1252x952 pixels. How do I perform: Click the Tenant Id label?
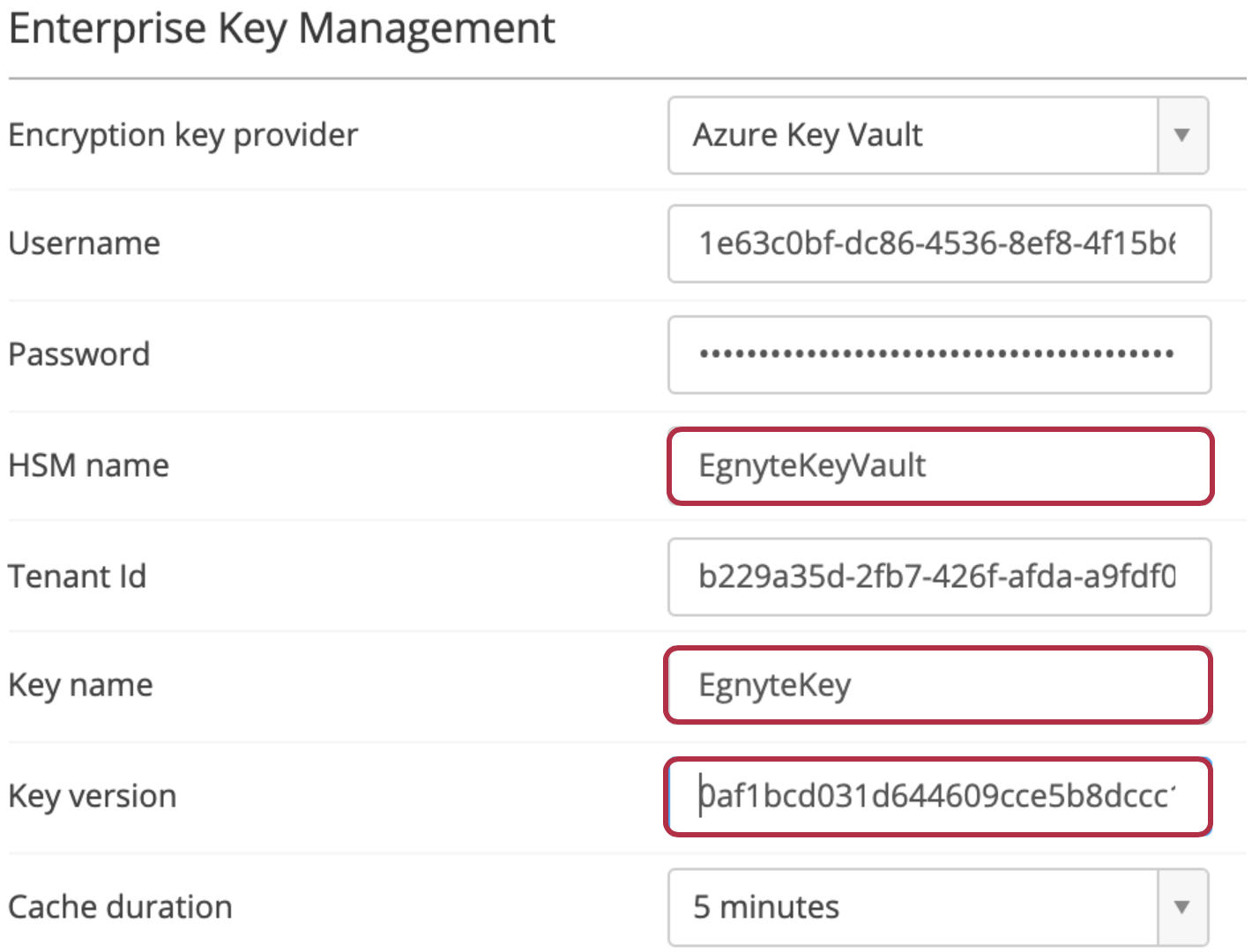tap(78, 576)
